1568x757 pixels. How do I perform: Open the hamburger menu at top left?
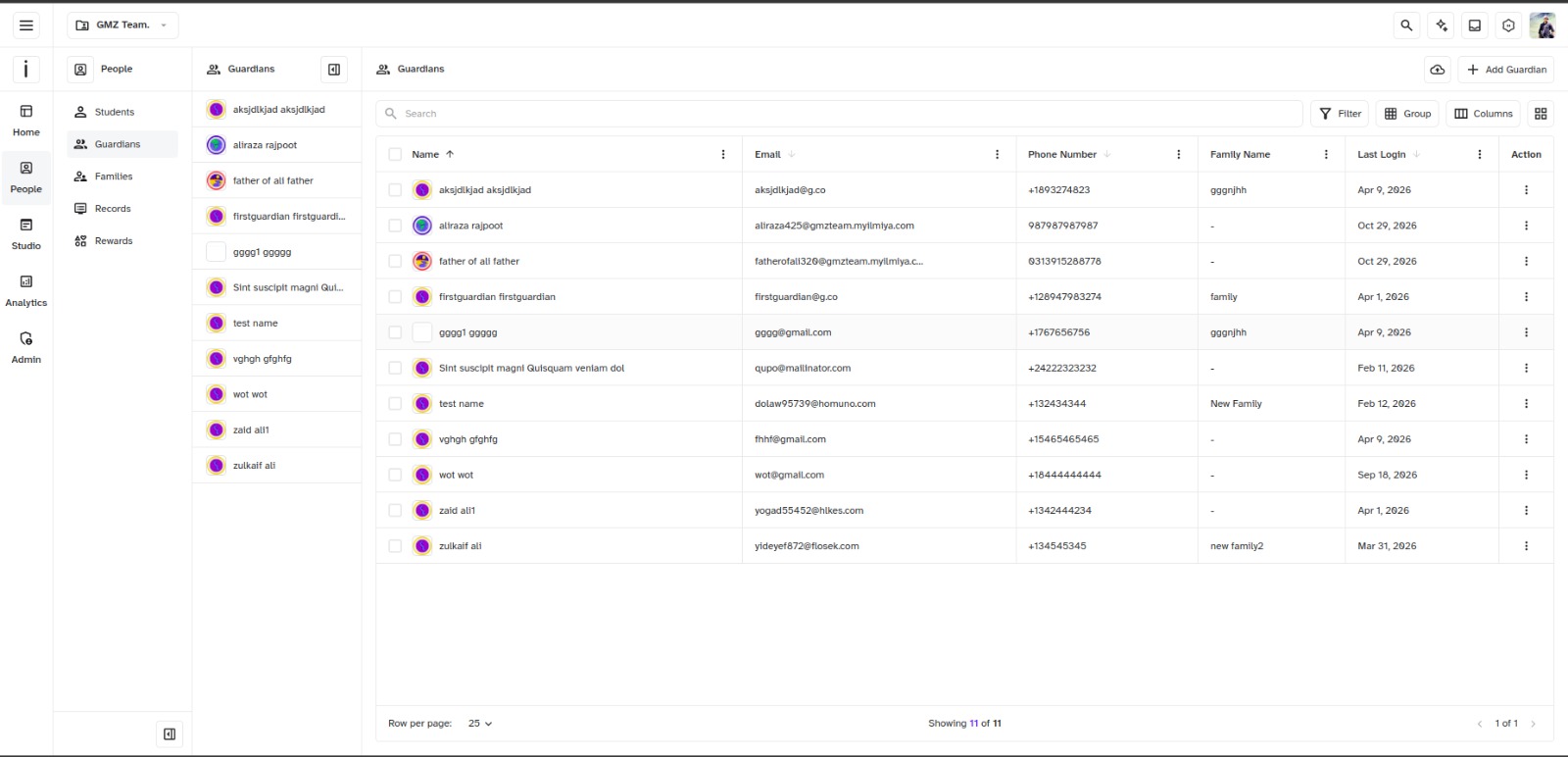click(26, 25)
